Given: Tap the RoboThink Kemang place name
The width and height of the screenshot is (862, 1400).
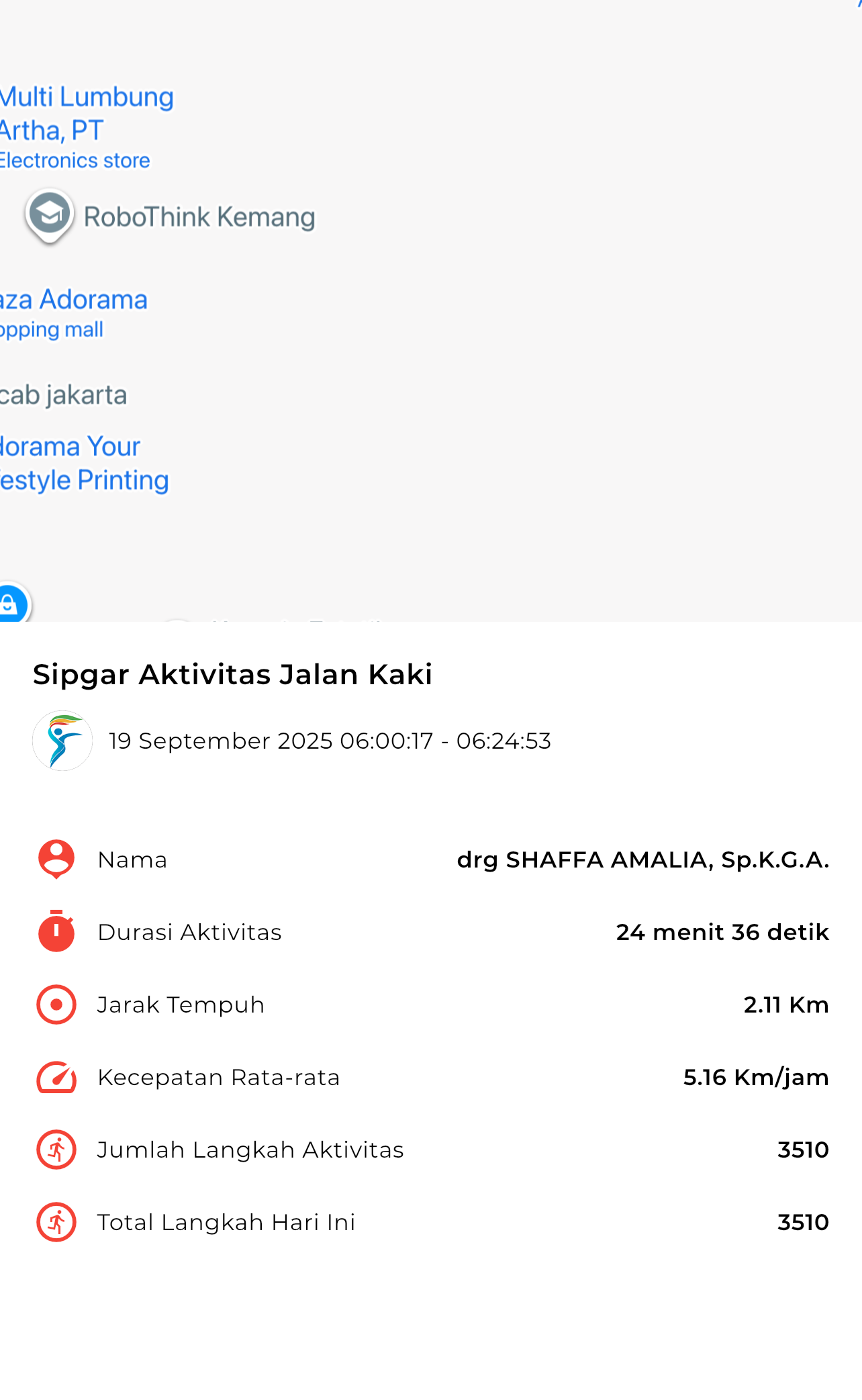Looking at the screenshot, I should coord(199,217).
